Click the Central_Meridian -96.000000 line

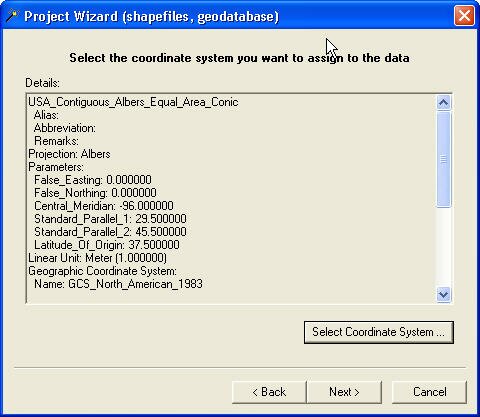(x=104, y=206)
